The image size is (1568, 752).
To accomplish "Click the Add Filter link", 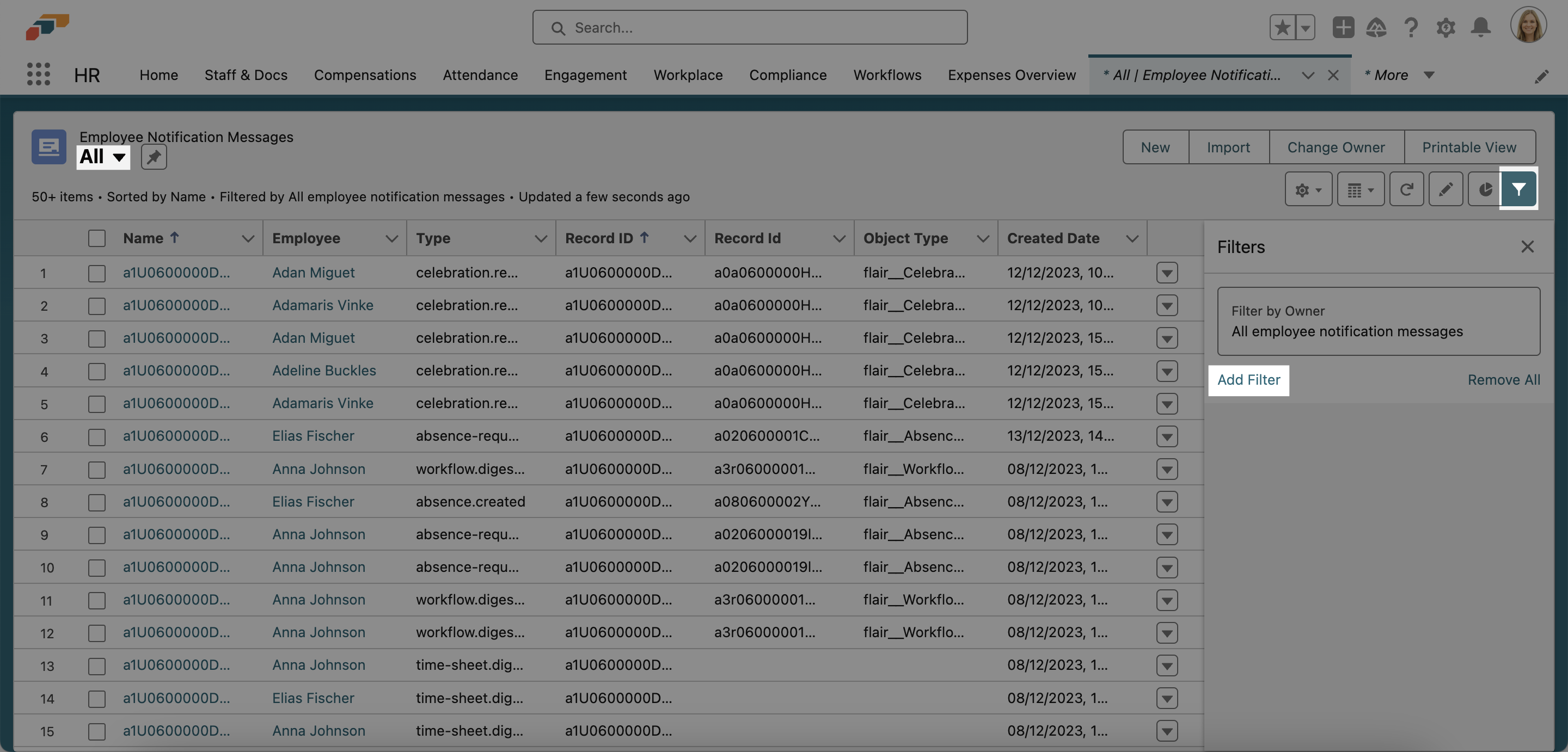I will tap(1248, 380).
